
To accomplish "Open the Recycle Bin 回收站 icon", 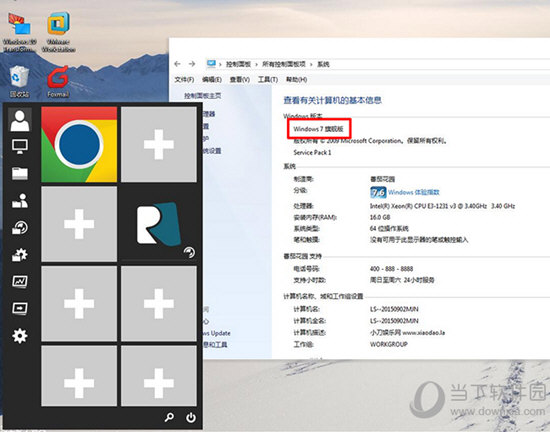I will pos(20,81).
